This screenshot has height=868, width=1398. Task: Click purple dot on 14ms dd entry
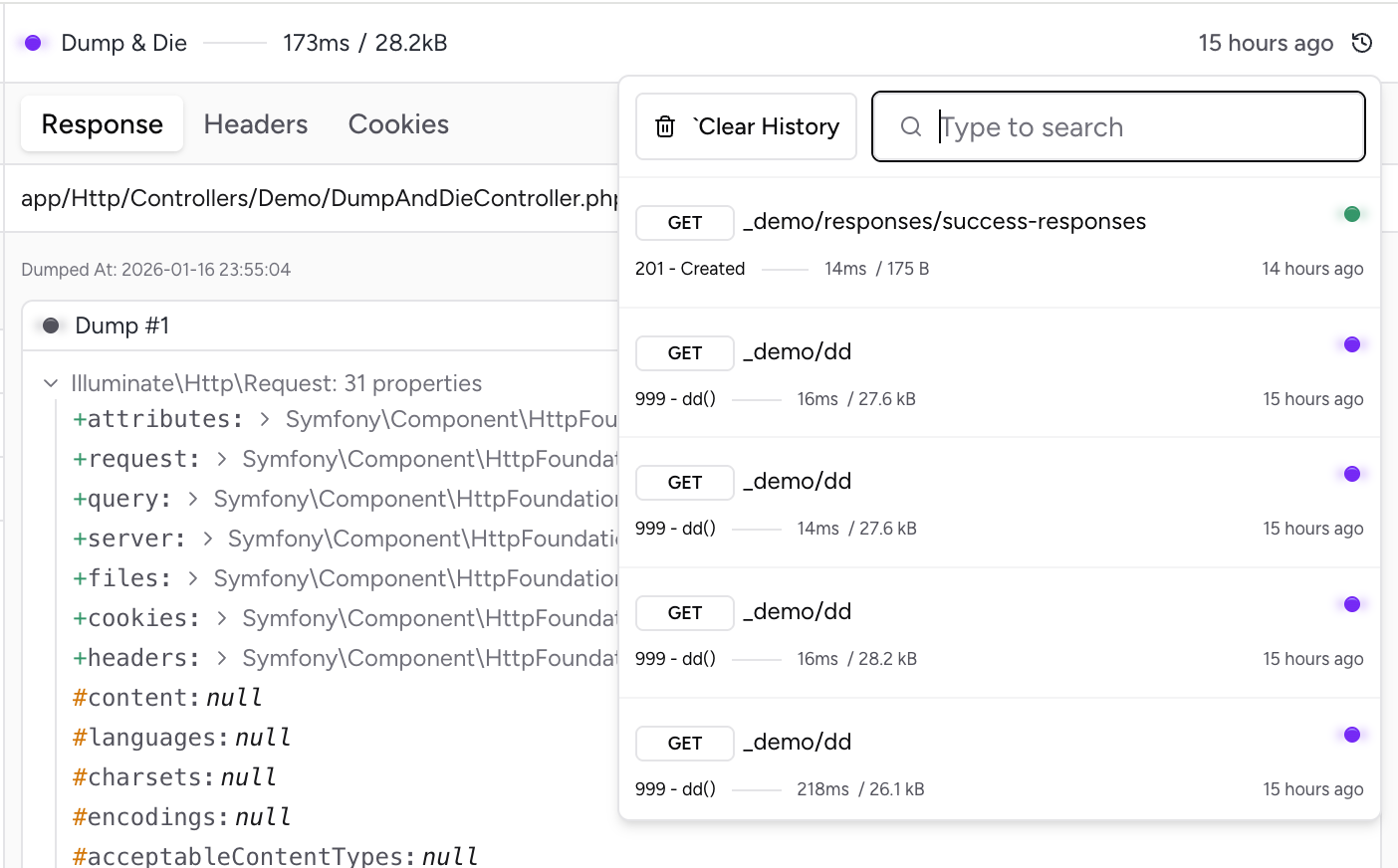[x=1351, y=474]
